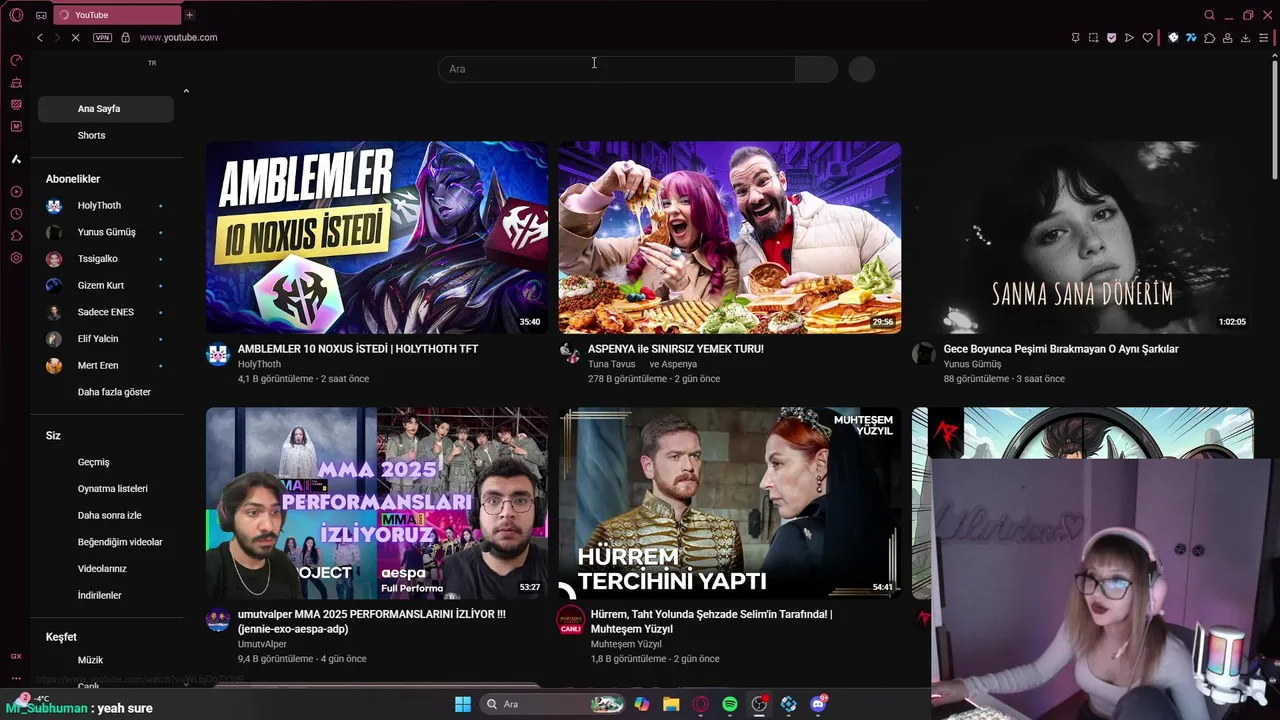Open Muhteşem Yüzyıl channel name link

point(626,644)
